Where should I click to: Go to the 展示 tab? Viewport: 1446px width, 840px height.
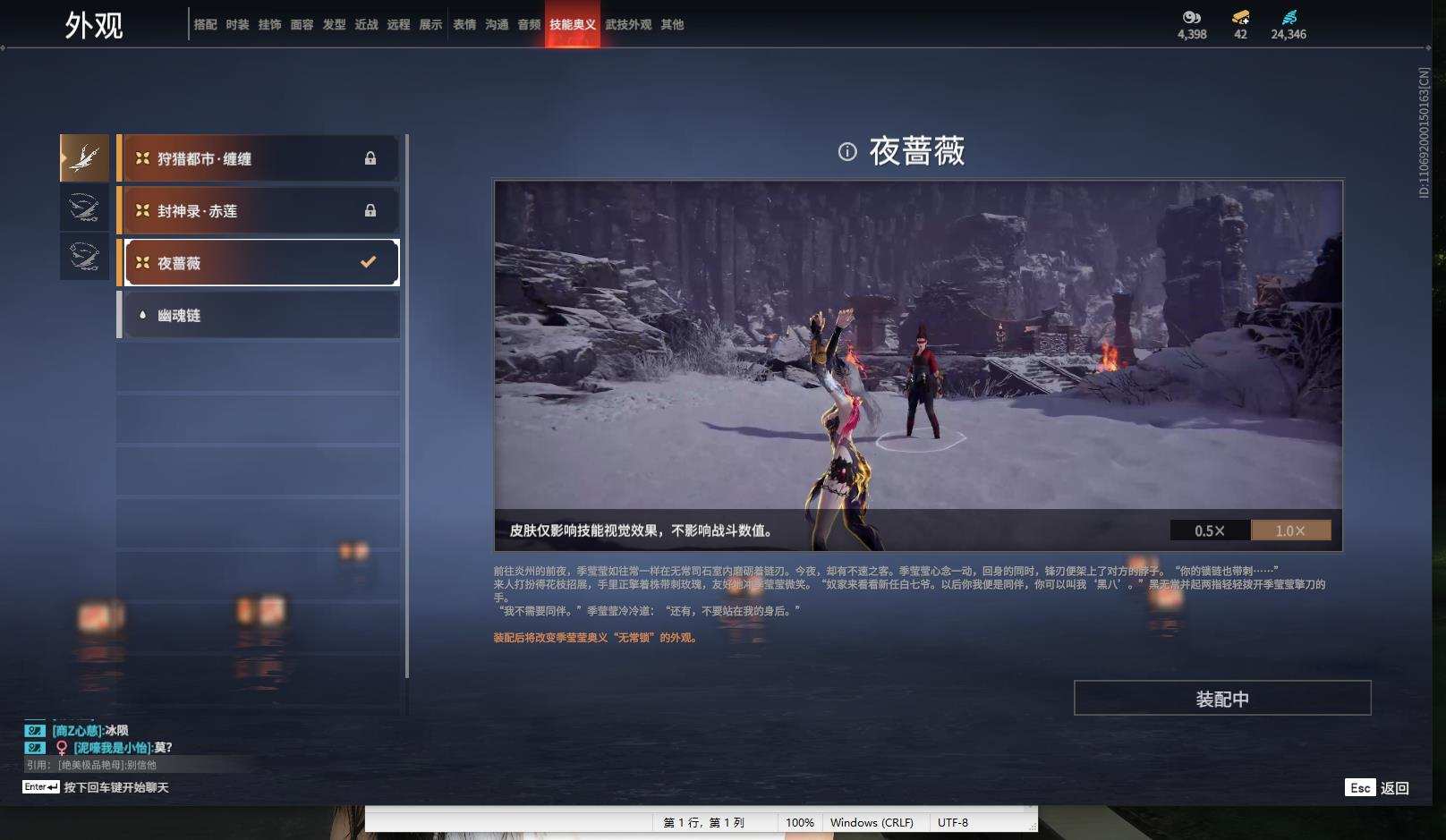(x=430, y=25)
